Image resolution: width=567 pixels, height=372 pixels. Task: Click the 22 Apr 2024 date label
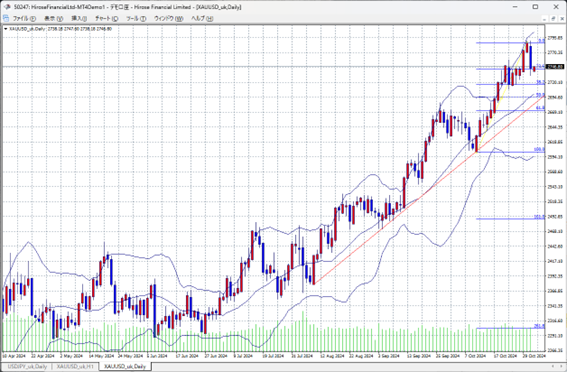42,356
